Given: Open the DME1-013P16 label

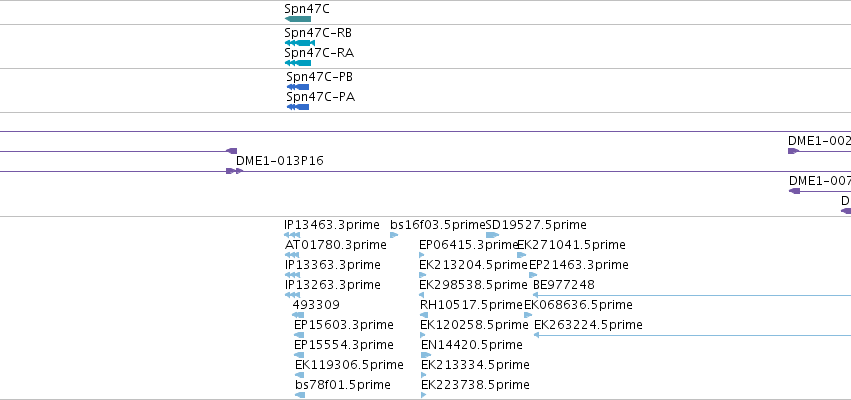Looking at the screenshot, I should [x=280, y=161].
